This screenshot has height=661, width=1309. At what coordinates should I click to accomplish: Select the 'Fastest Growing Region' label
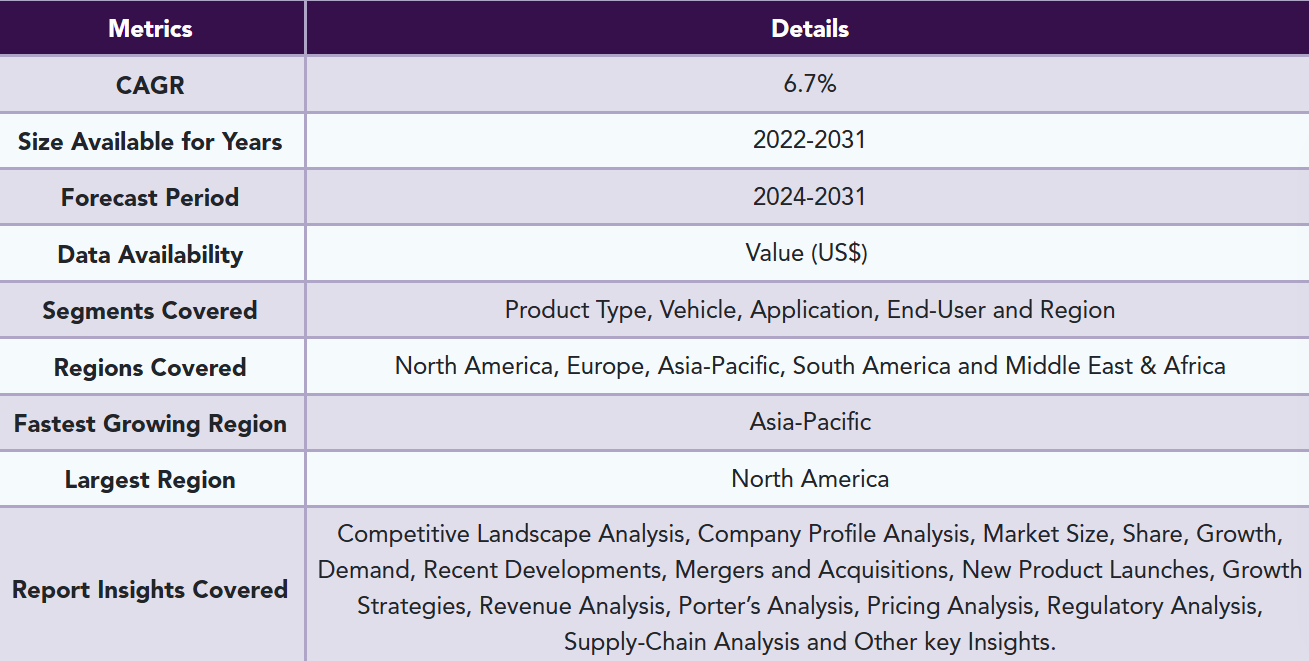click(x=150, y=423)
